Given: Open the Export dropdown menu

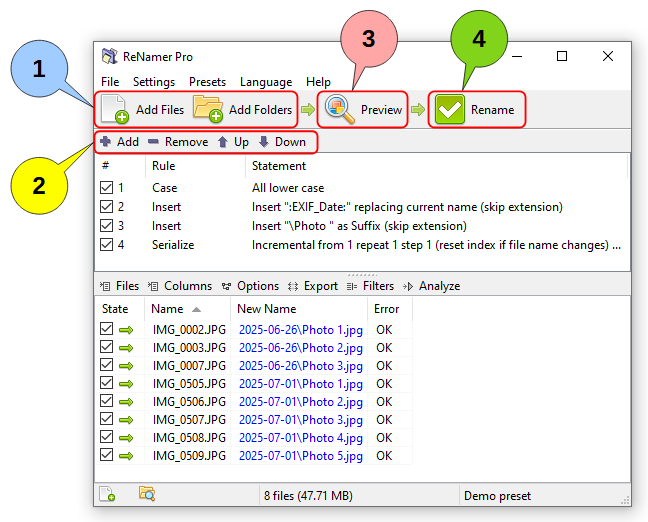Looking at the screenshot, I should coord(313,286).
